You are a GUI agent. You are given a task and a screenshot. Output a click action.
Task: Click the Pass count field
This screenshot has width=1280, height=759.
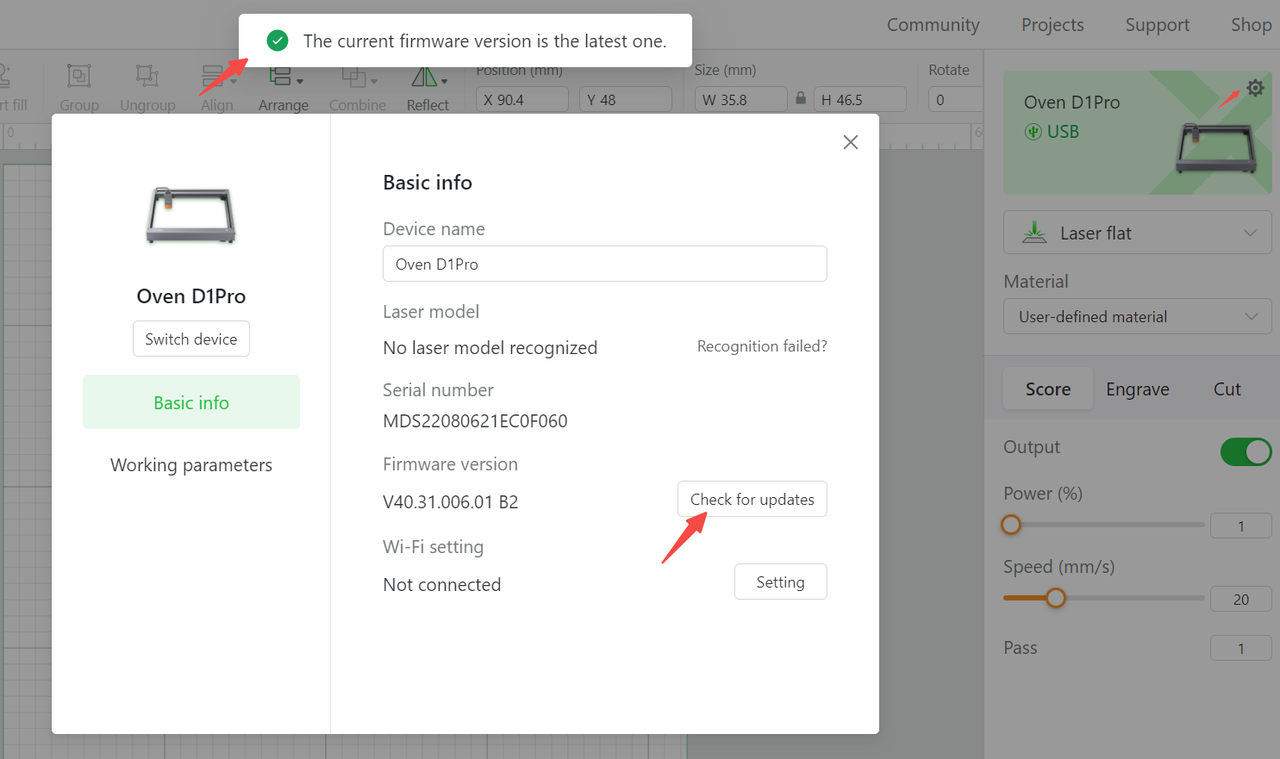(x=1241, y=648)
